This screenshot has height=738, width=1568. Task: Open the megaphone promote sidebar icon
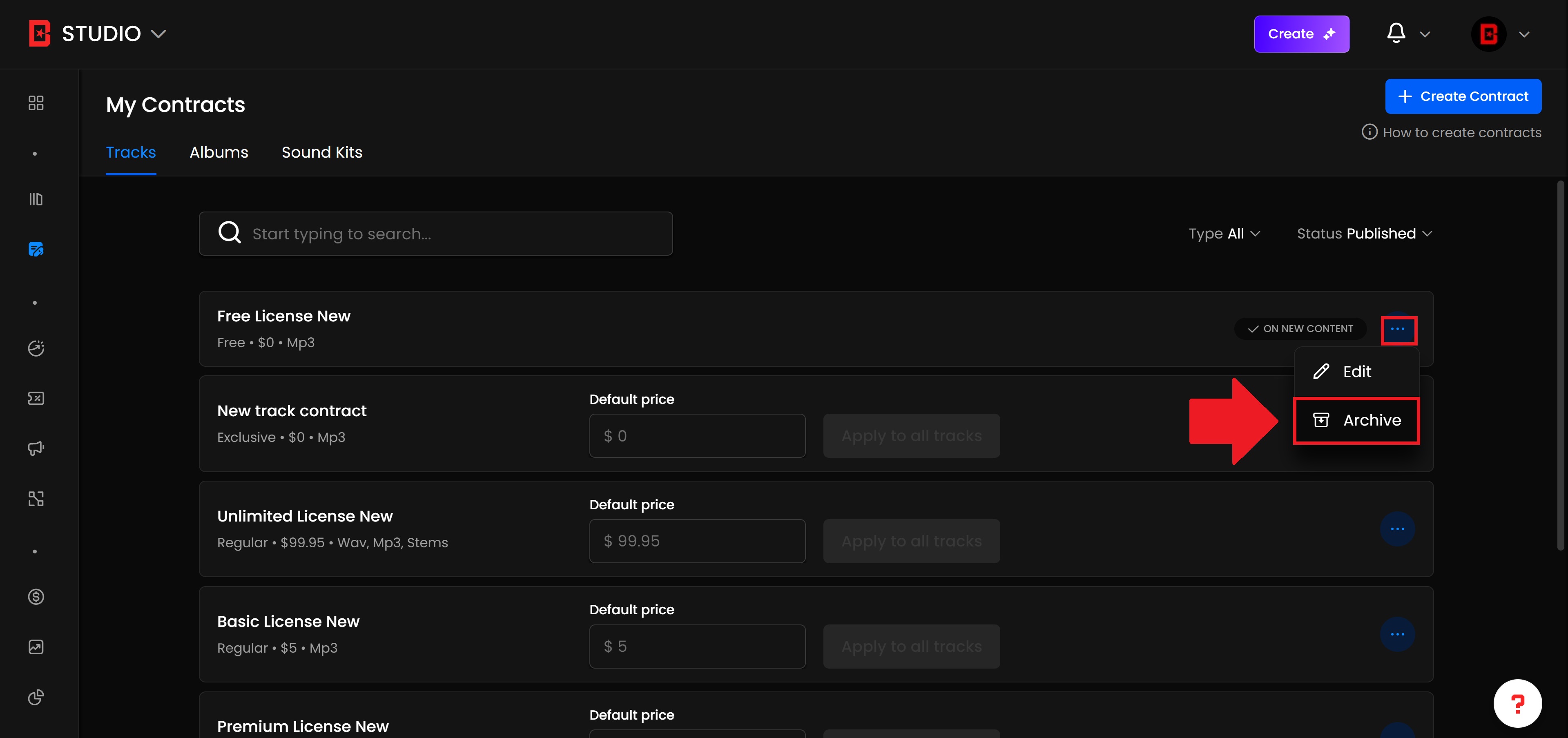point(36,448)
